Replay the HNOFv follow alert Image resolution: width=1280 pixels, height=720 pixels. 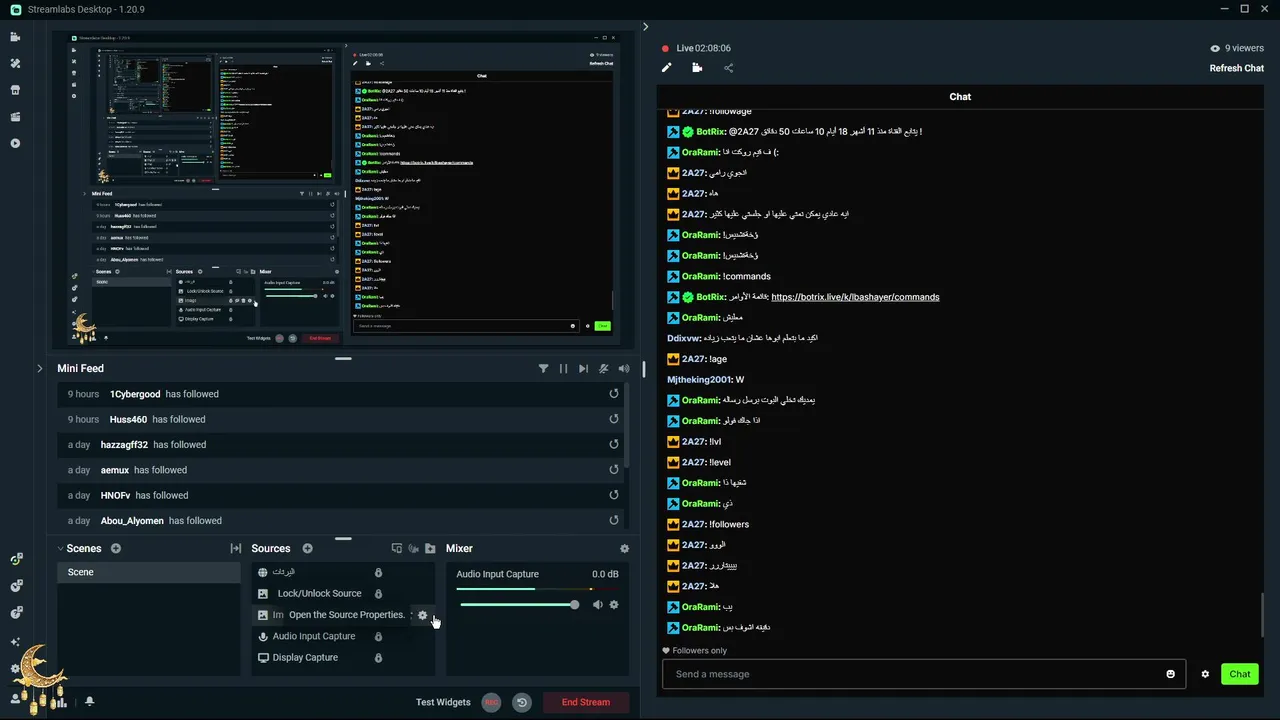point(614,495)
